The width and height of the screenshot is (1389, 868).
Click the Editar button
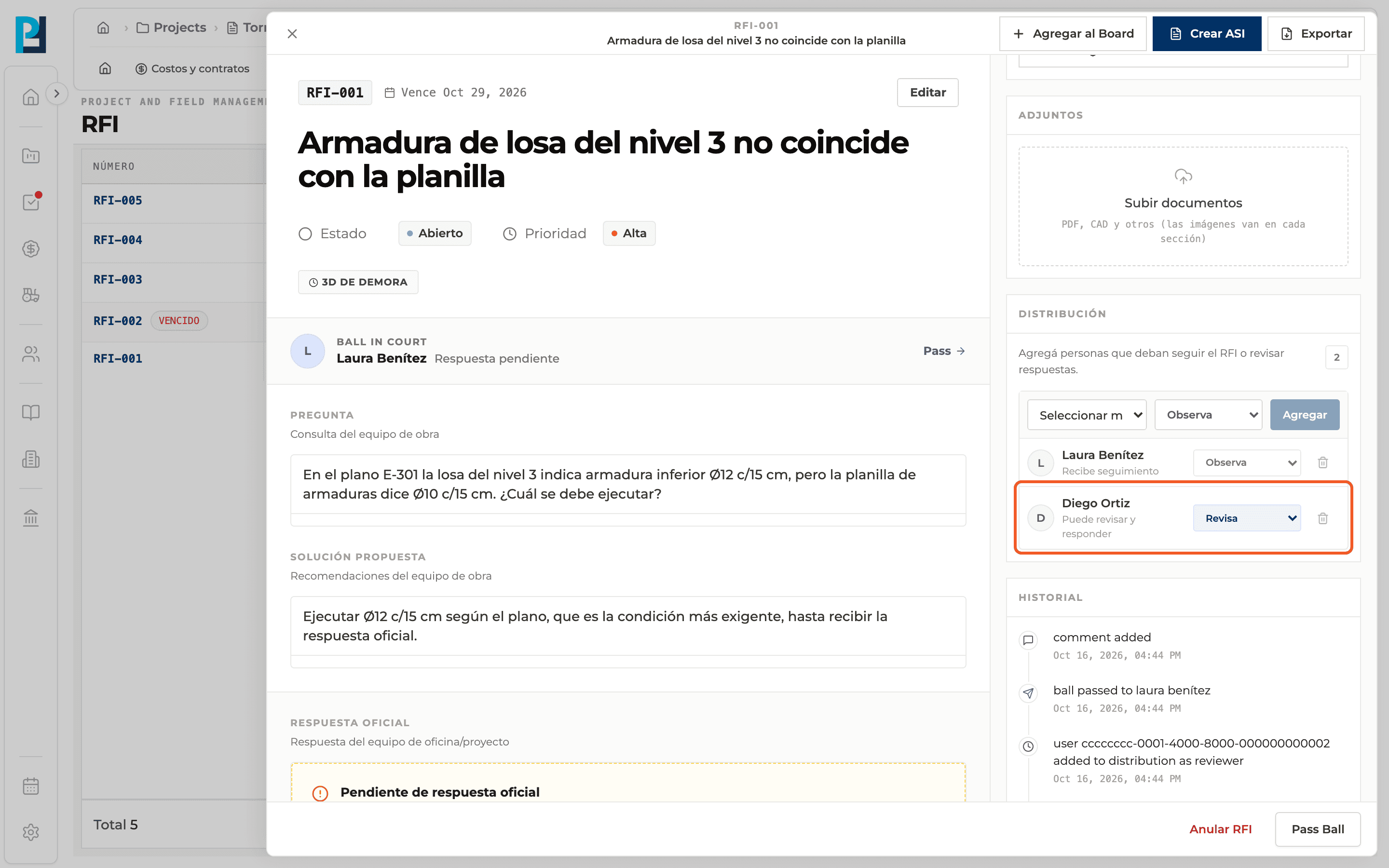927,93
